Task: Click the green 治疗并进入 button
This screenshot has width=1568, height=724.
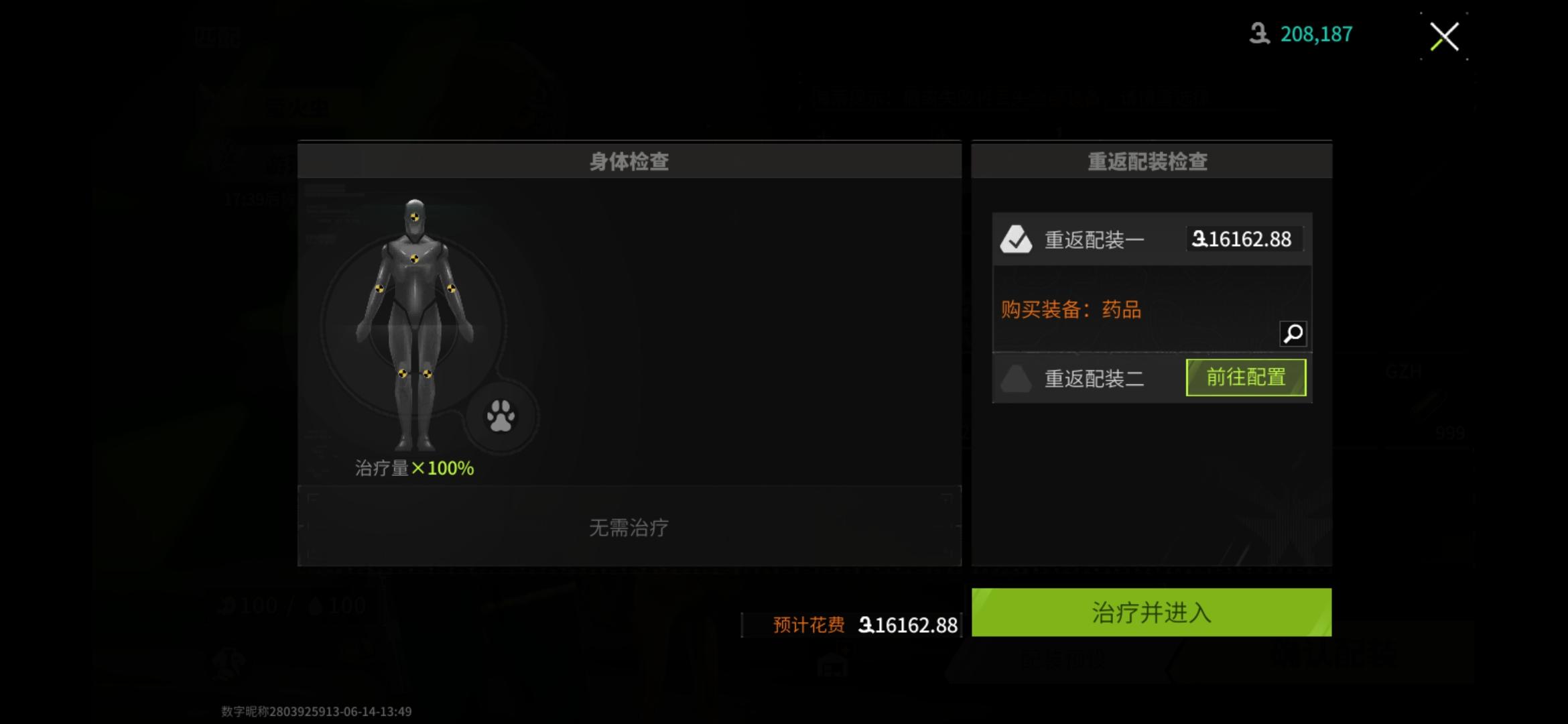Action: point(1151,612)
